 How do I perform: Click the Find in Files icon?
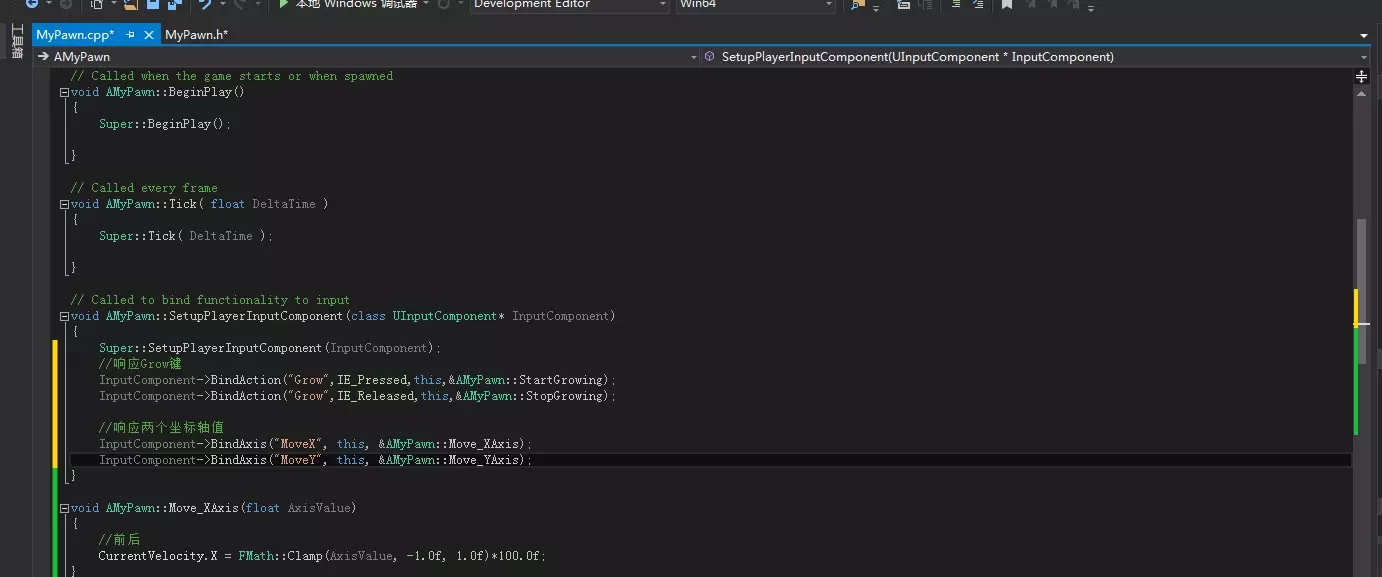click(857, 5)
